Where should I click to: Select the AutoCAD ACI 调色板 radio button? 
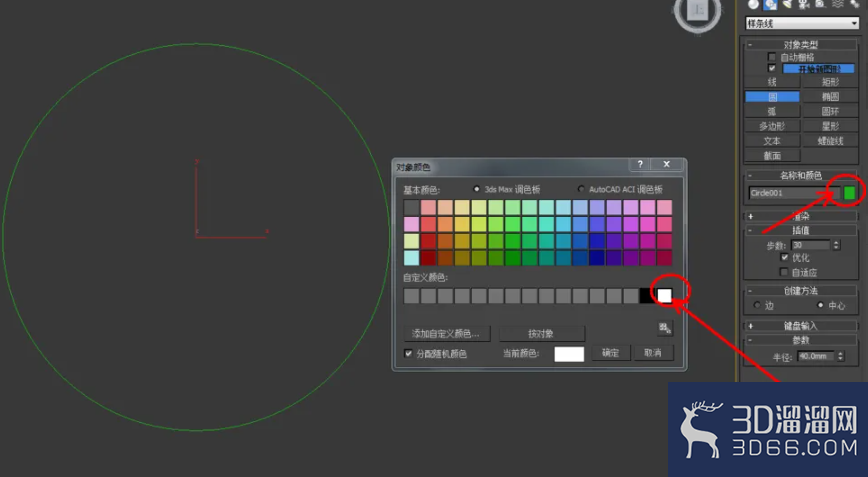(x=581, y=189)
